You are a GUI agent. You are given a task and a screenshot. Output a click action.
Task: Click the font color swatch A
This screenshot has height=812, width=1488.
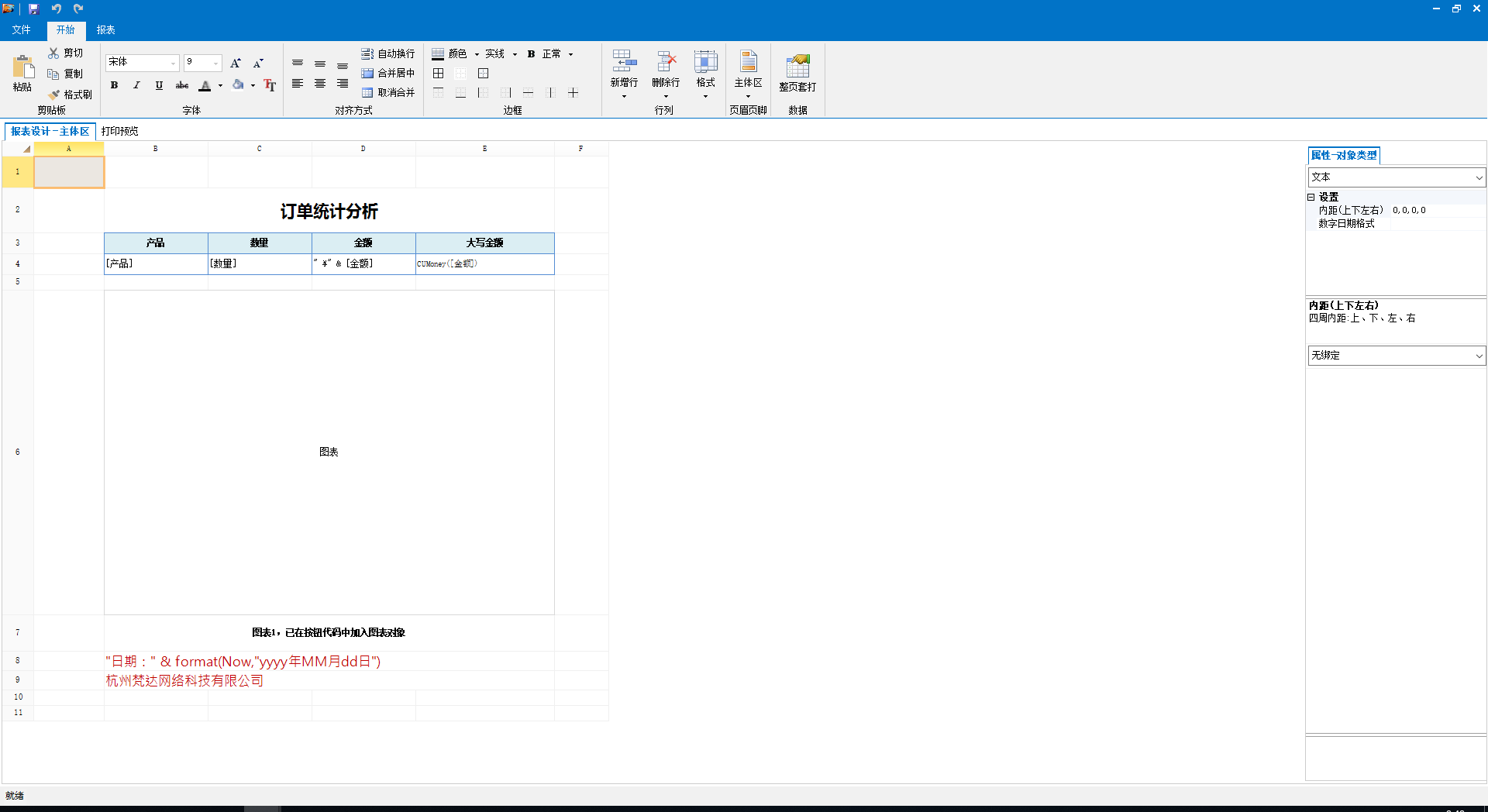205,85
